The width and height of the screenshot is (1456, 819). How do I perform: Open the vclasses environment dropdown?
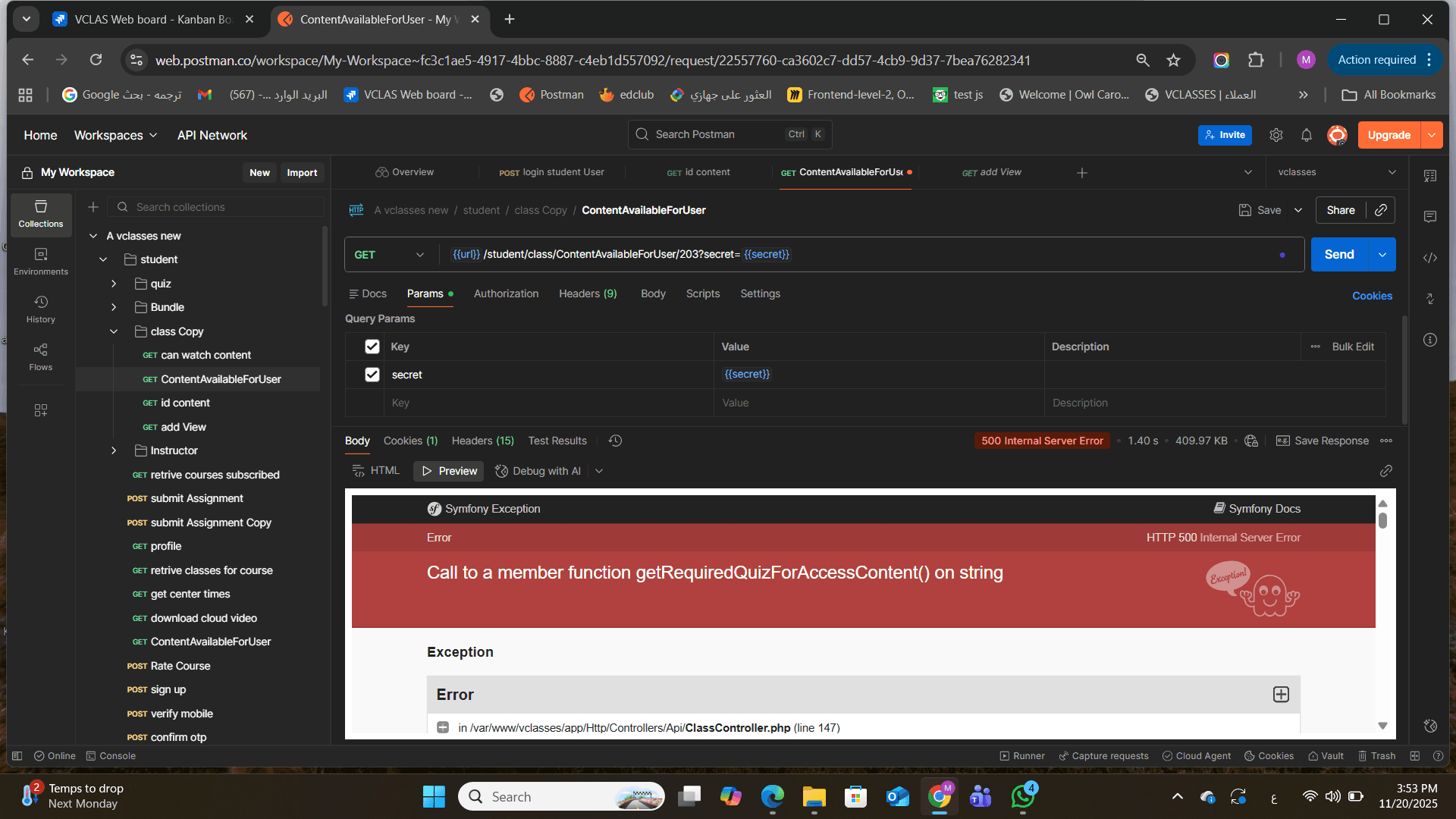(x=1336, y=172)
